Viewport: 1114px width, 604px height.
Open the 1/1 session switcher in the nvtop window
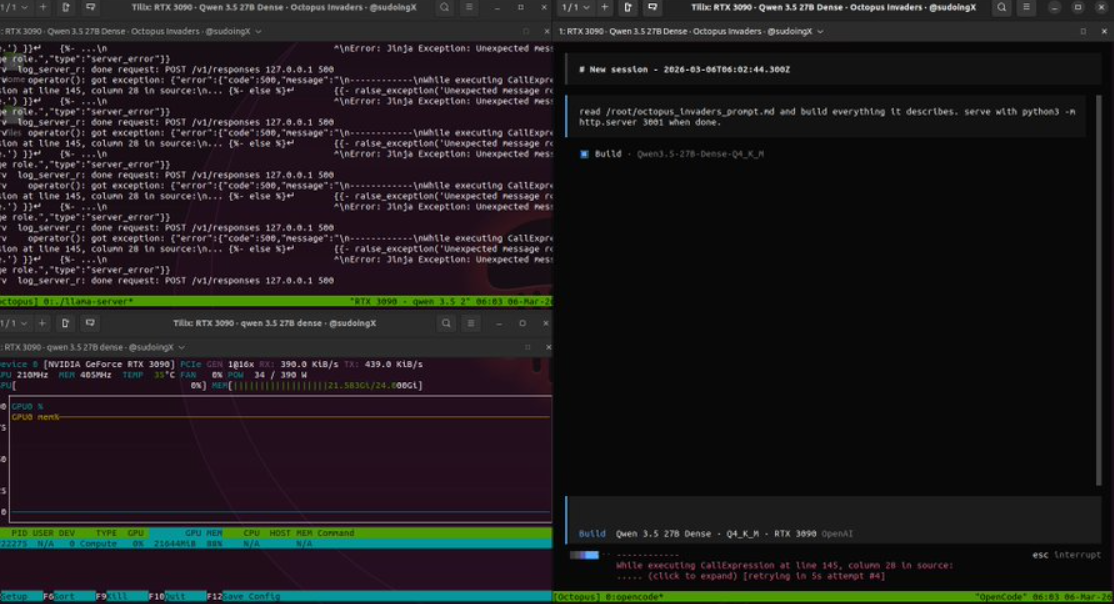14,323
